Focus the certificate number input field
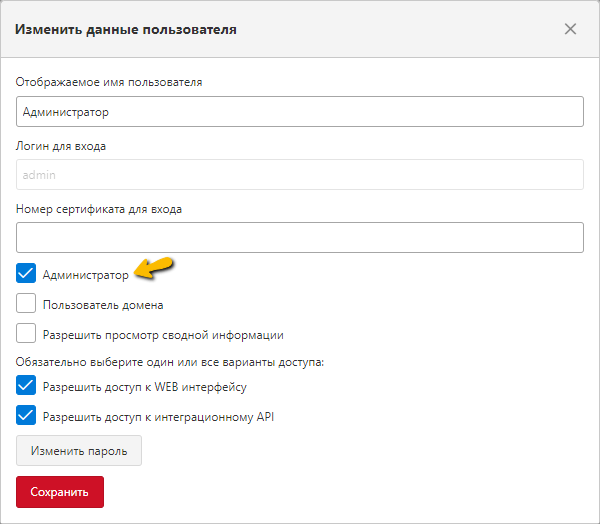Screen dimensions: 600x524 300,237
